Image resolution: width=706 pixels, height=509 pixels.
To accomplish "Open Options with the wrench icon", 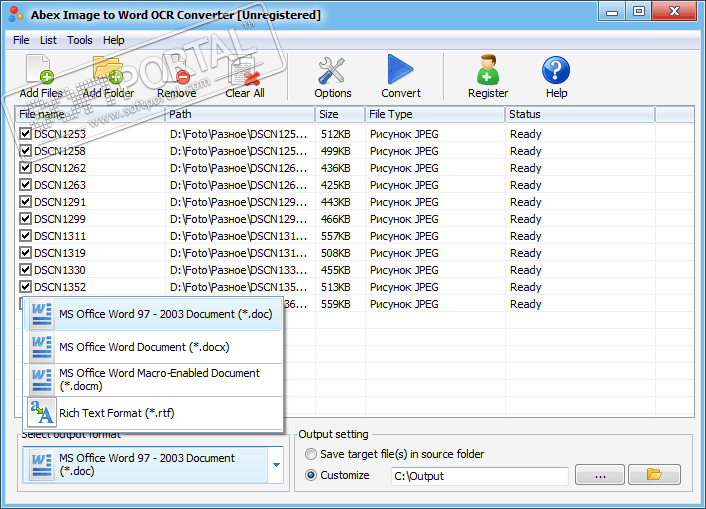I will pos(332,71).
